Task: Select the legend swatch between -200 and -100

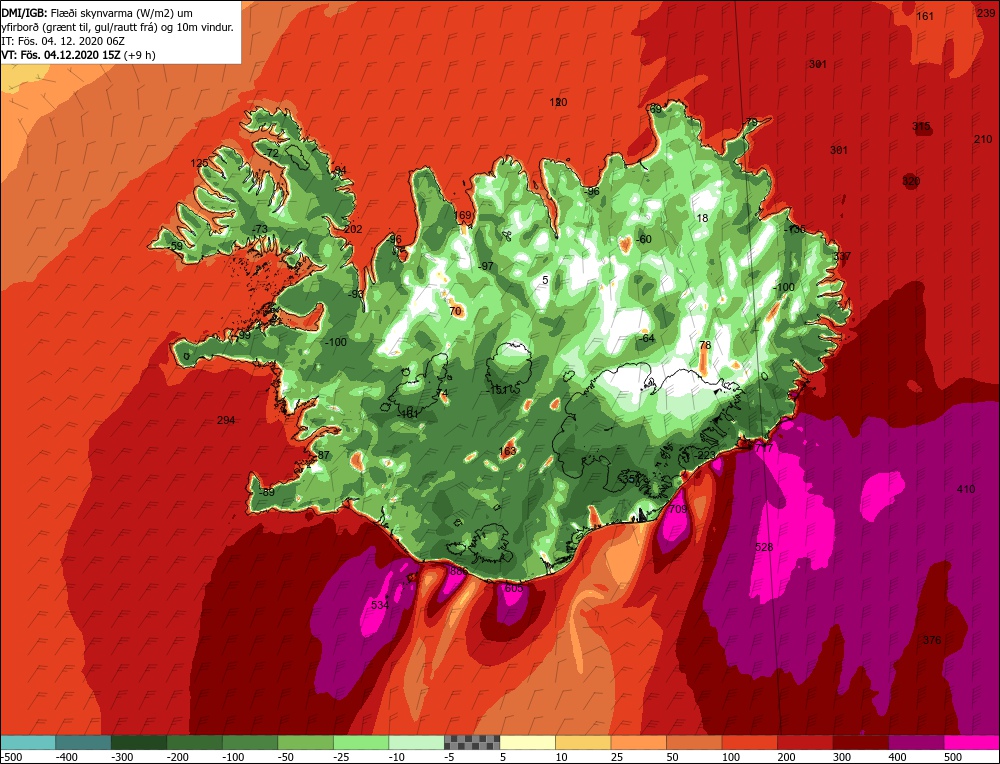Action: click(x=194, y=742)
